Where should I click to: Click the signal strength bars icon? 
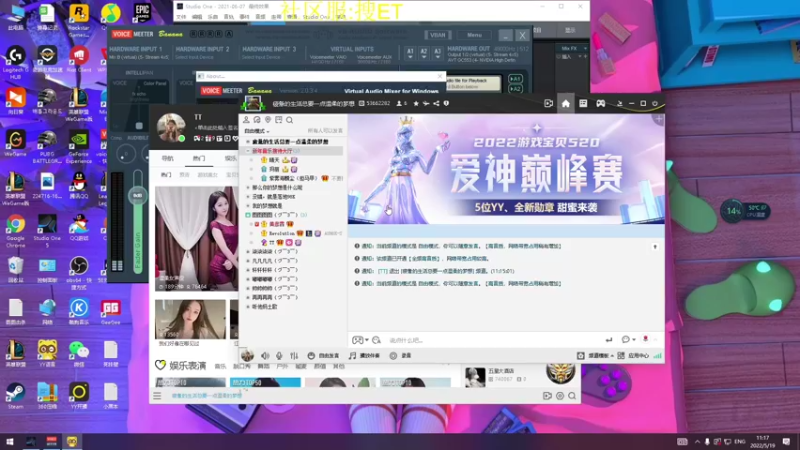pos(658,356)
